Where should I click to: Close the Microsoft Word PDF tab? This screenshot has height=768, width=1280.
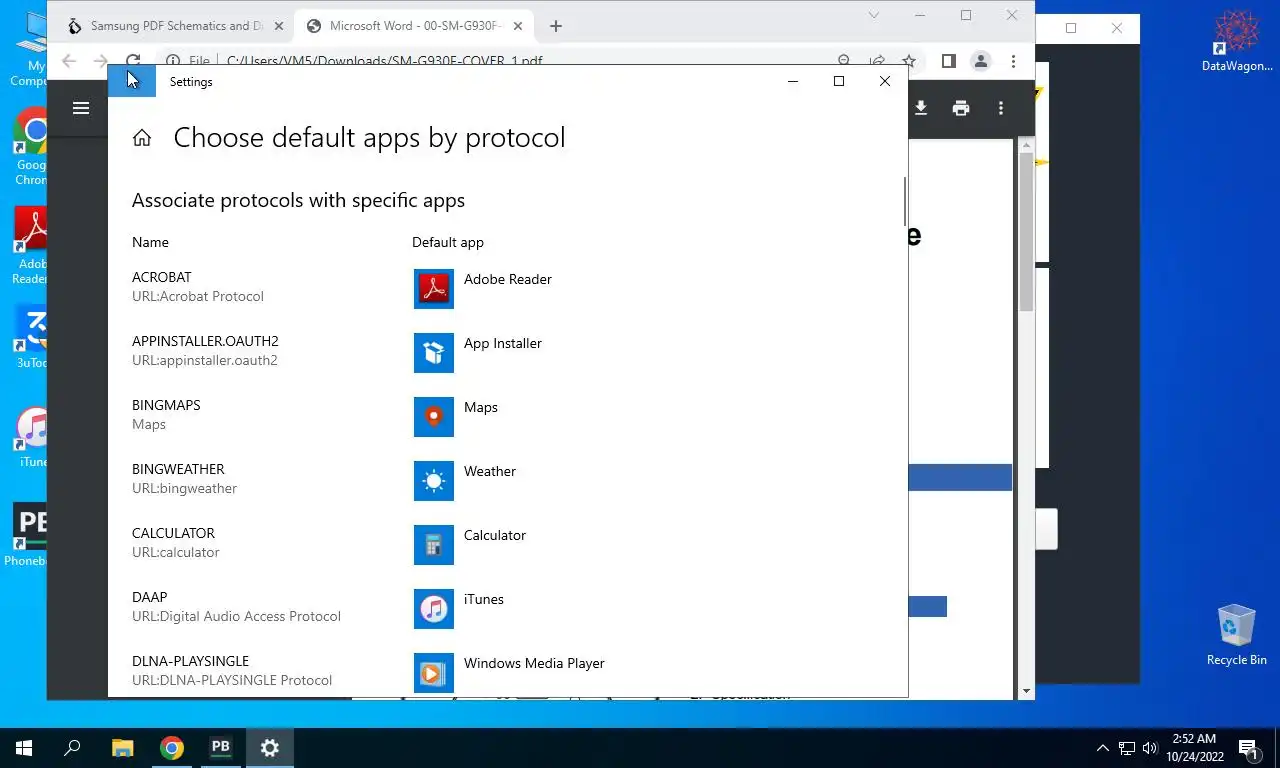tap(519, 26)
